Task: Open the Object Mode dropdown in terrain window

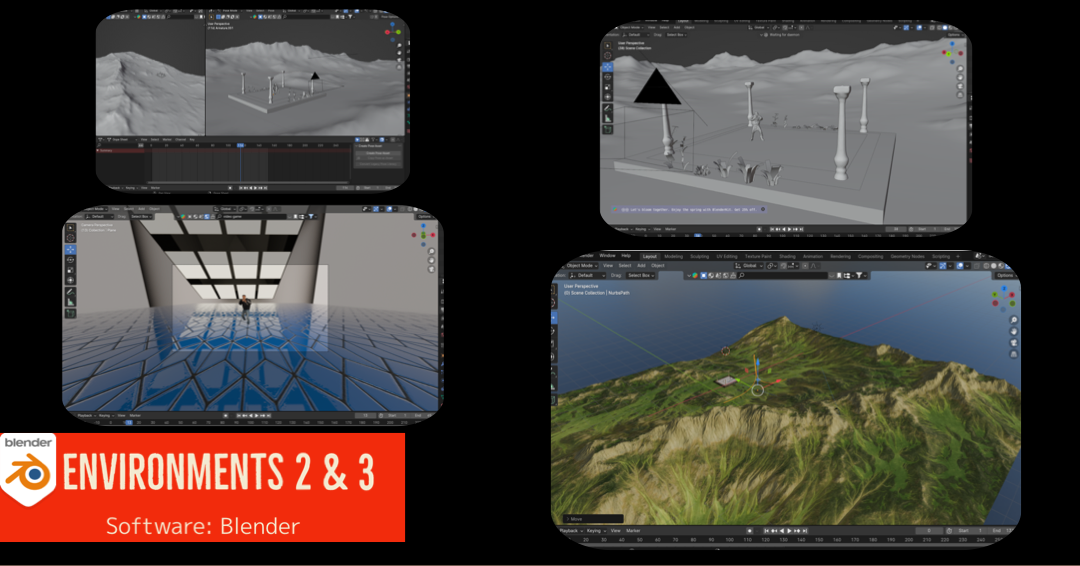Action: point(582,265)
